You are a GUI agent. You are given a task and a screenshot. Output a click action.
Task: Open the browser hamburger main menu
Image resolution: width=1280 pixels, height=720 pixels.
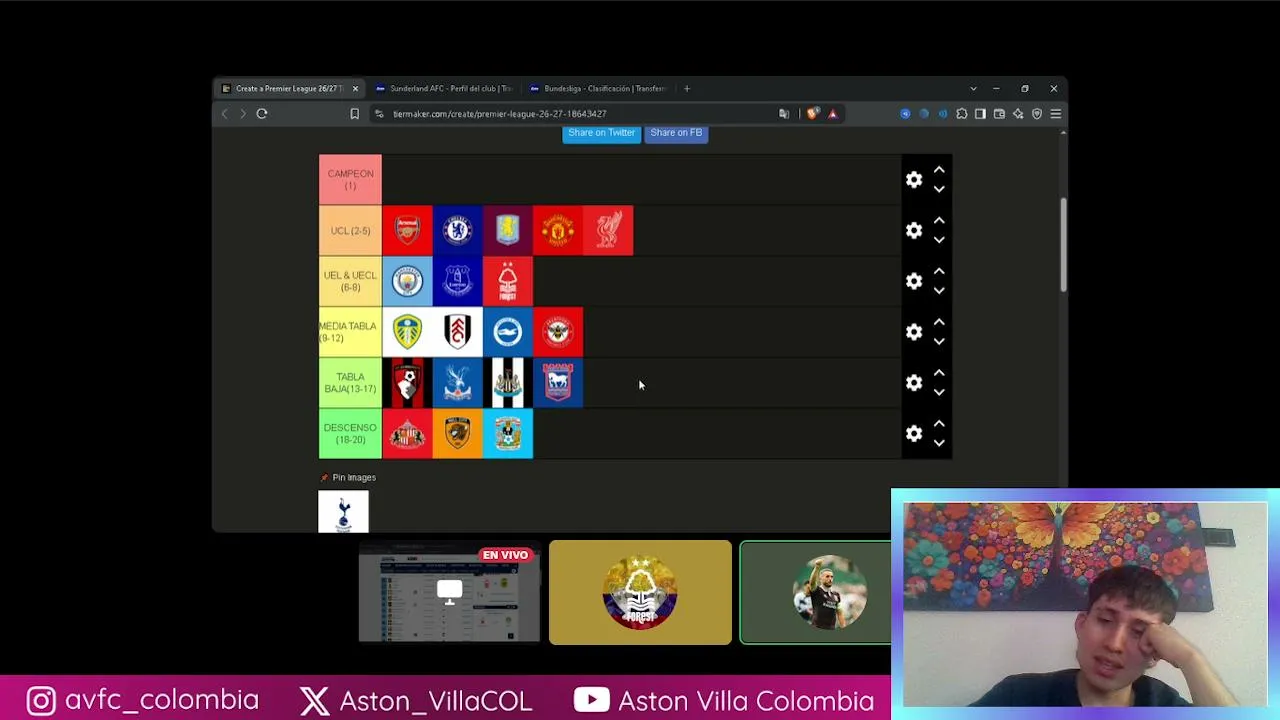pyautogui.click(x=1055, y=114)
